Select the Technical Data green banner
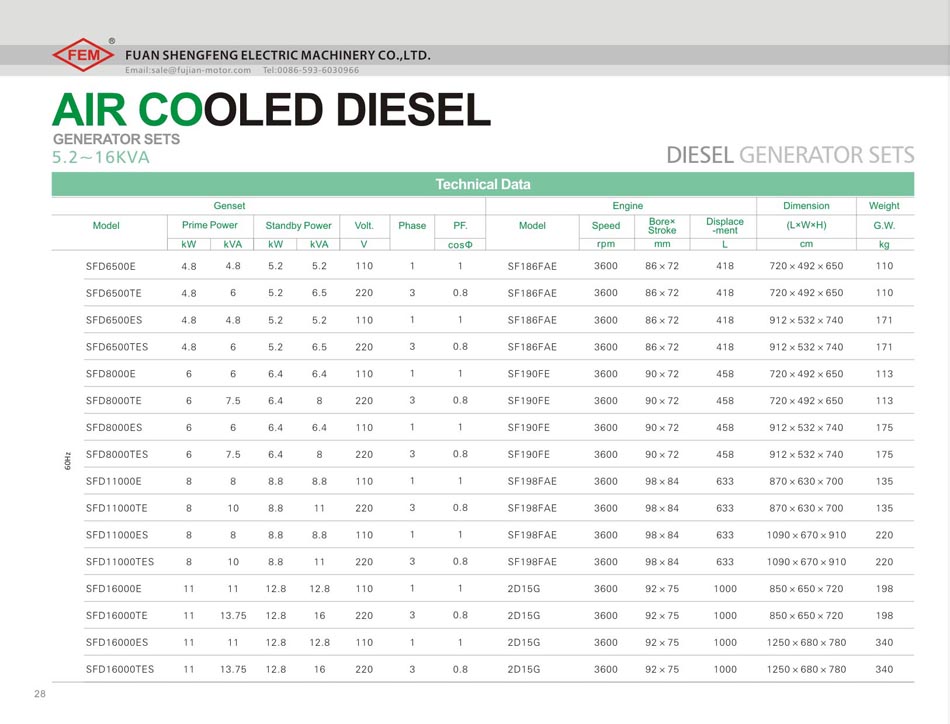The width and height of the screenshot is (950, 724). coord(483,184)
